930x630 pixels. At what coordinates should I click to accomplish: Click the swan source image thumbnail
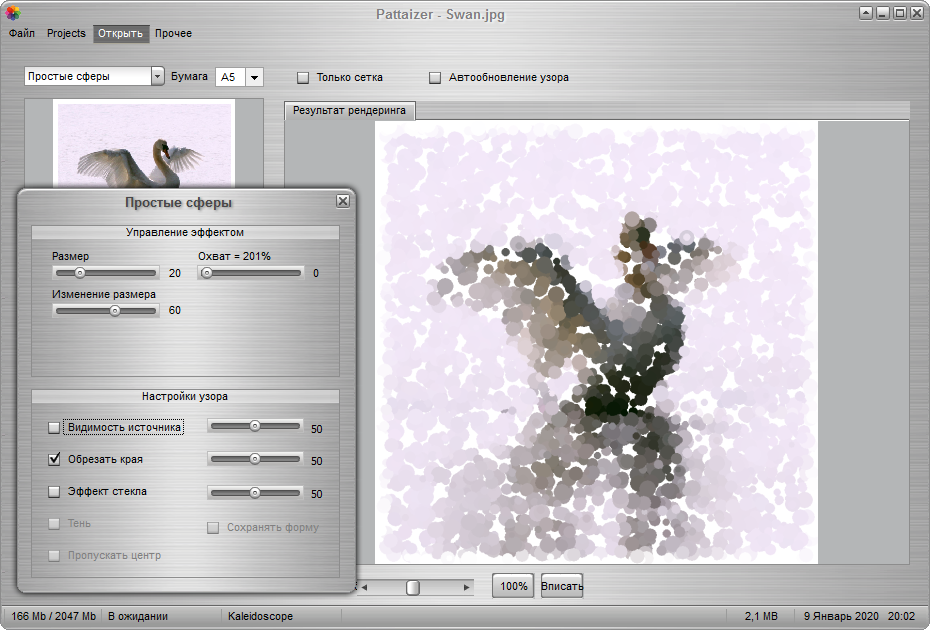[144, 144]
